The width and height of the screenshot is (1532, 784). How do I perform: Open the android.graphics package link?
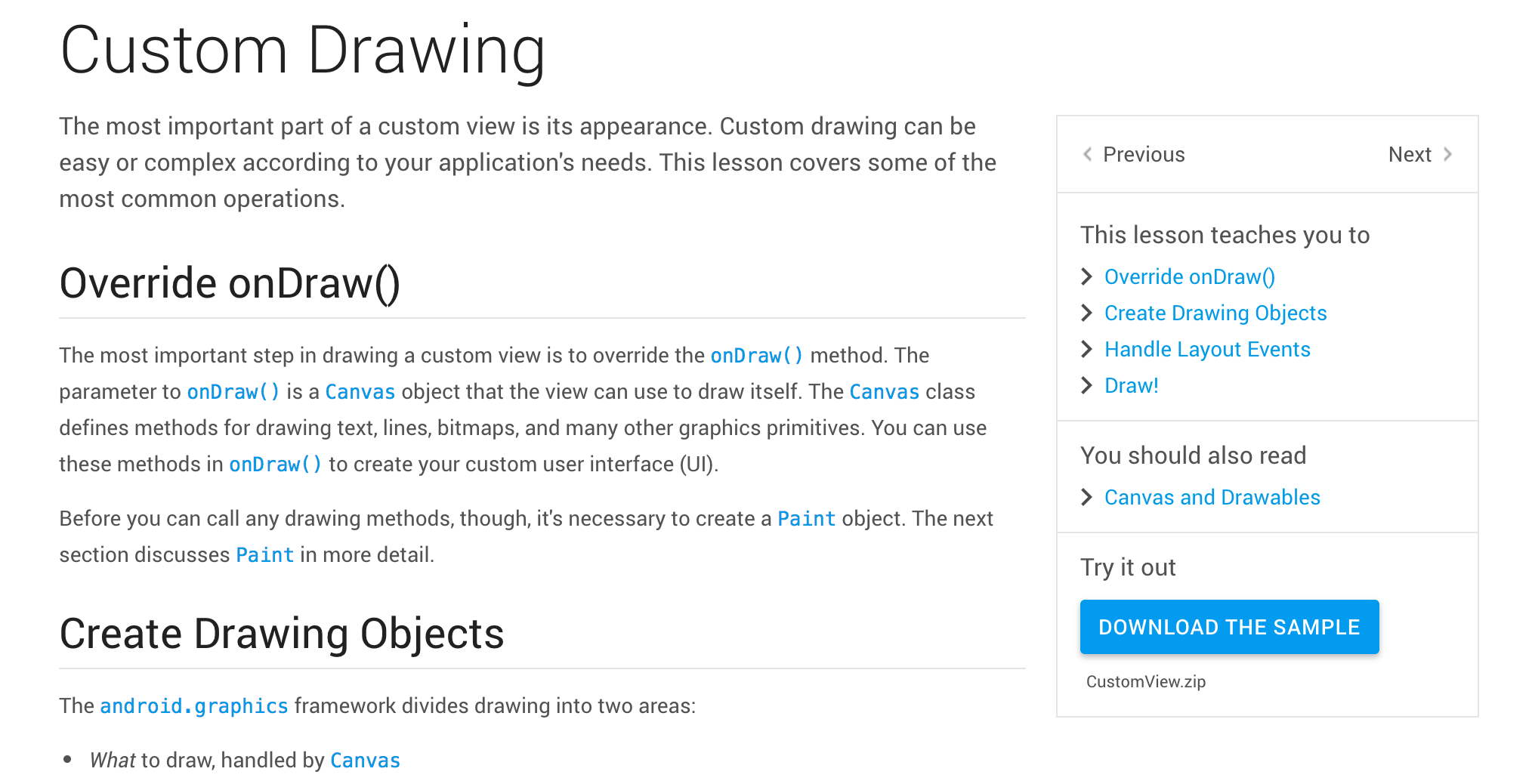(194, 706)
